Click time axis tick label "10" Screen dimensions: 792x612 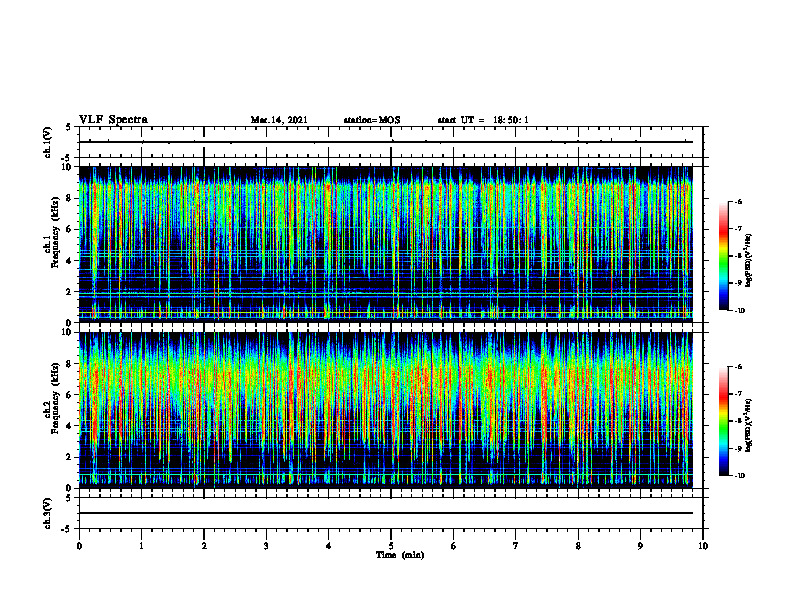point(703,546)
